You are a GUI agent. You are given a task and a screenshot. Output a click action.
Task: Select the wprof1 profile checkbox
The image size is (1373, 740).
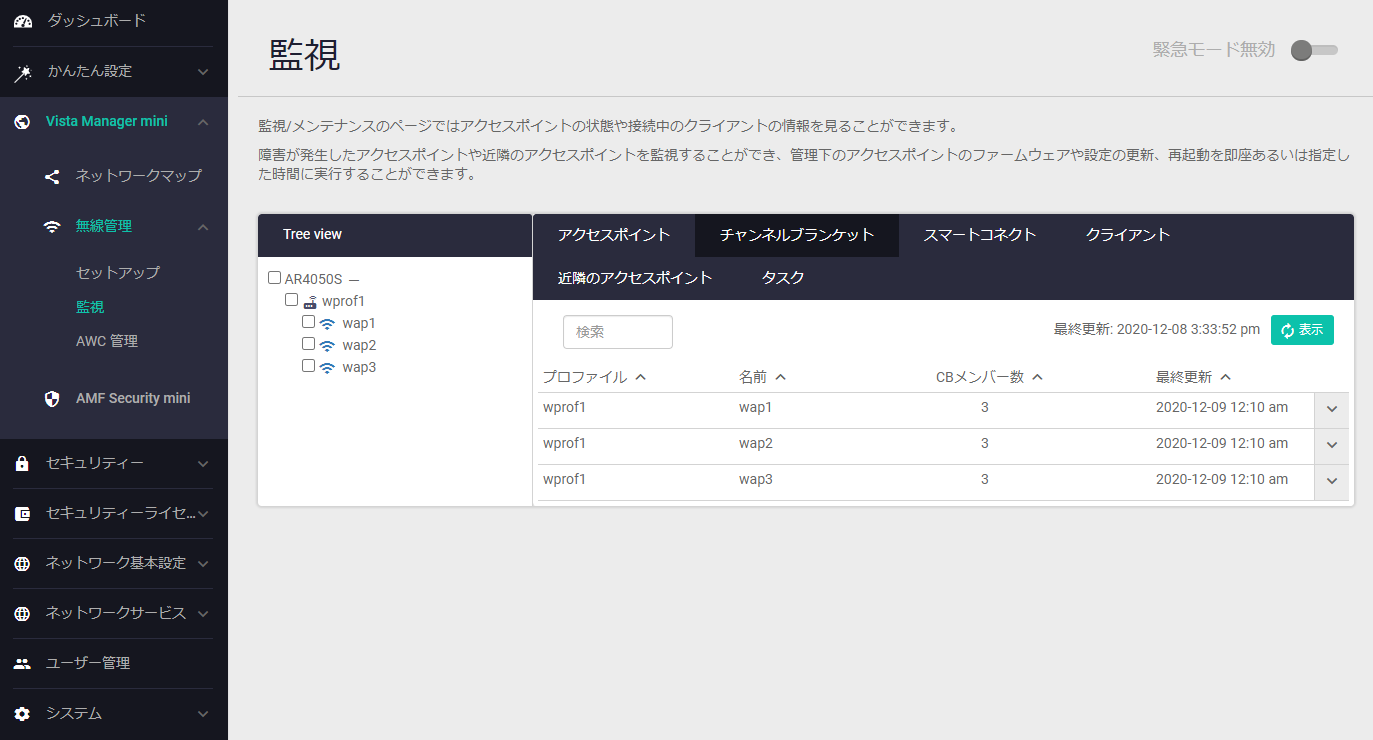pos(292,300)
